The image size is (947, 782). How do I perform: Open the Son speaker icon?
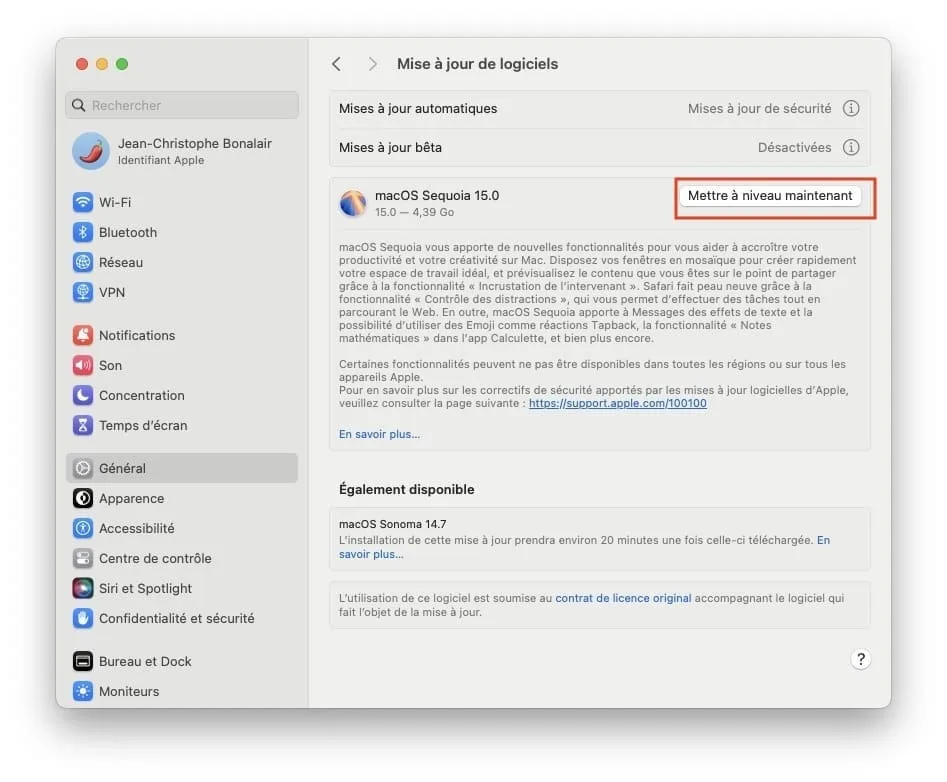click(x=83, y=365)
